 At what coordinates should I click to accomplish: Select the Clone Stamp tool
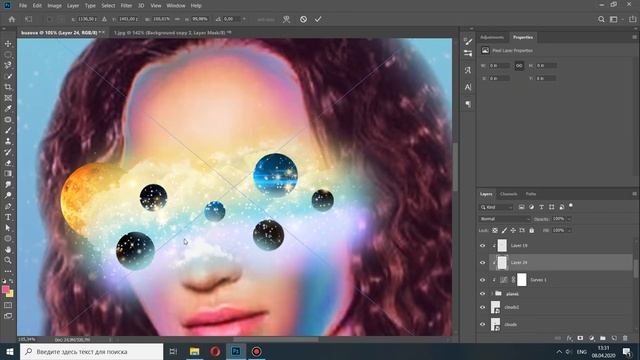pos(8,141)
